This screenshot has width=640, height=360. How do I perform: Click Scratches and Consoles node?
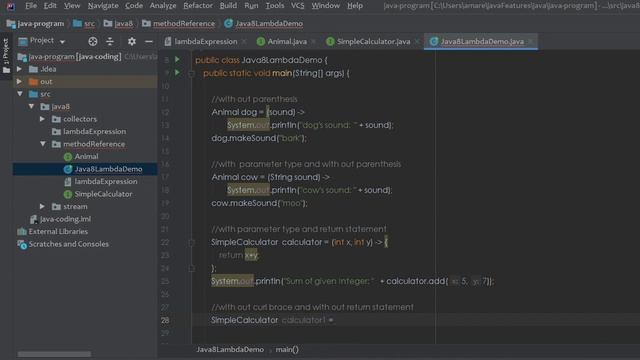[63, 244]
